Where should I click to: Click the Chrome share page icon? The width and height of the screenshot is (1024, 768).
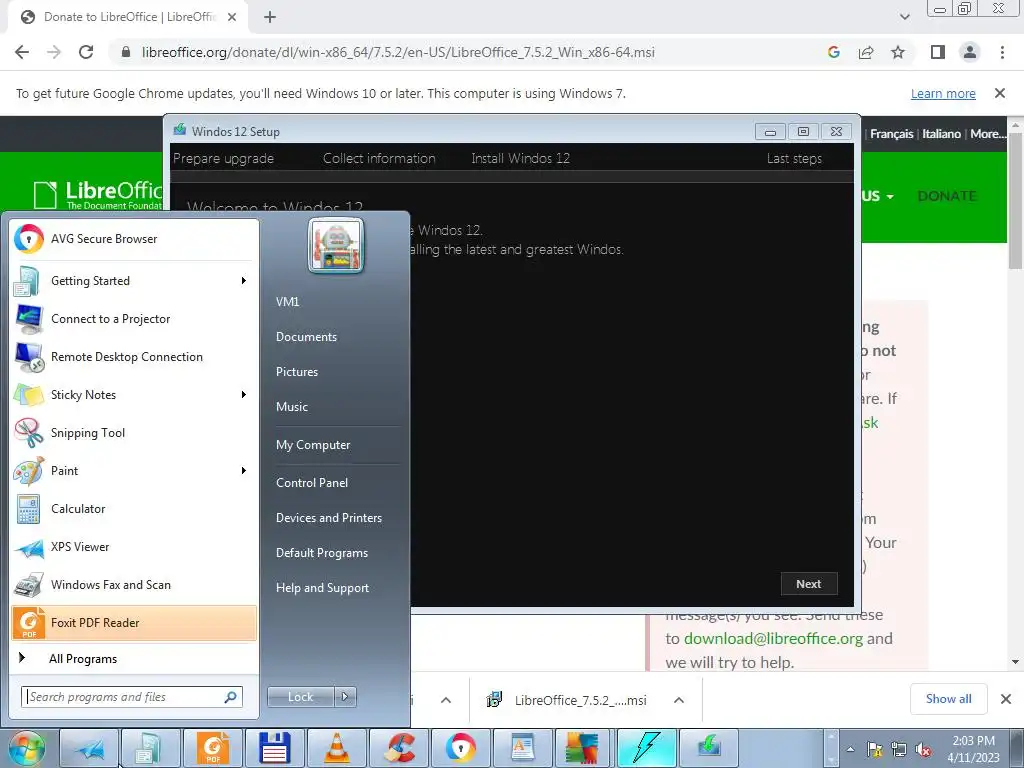click(x=866, y=52)
